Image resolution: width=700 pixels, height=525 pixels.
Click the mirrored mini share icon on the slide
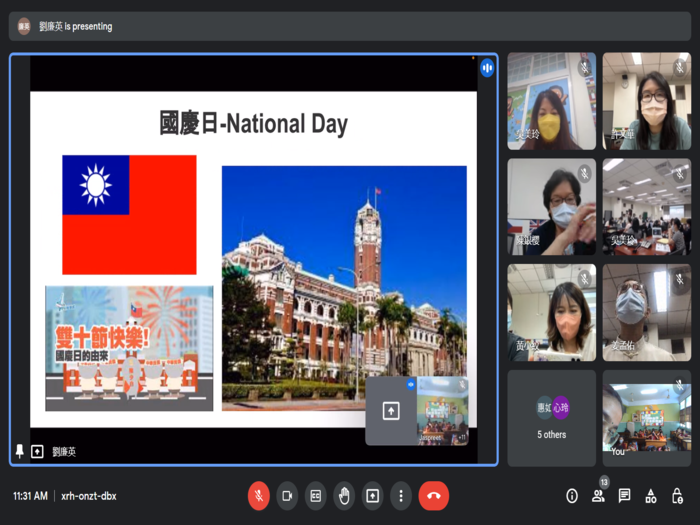click(x=391, y=411)
